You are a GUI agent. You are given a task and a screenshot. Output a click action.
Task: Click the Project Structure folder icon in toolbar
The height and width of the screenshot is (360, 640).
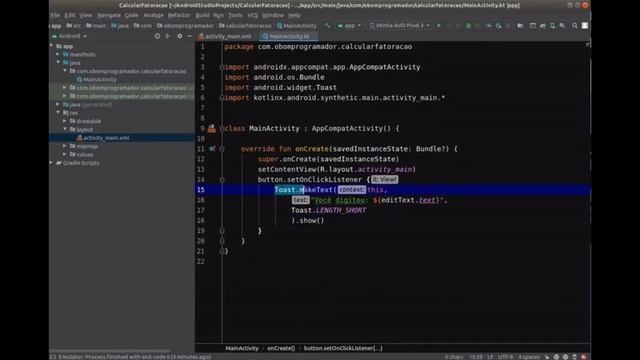click(x=520, y=25)
